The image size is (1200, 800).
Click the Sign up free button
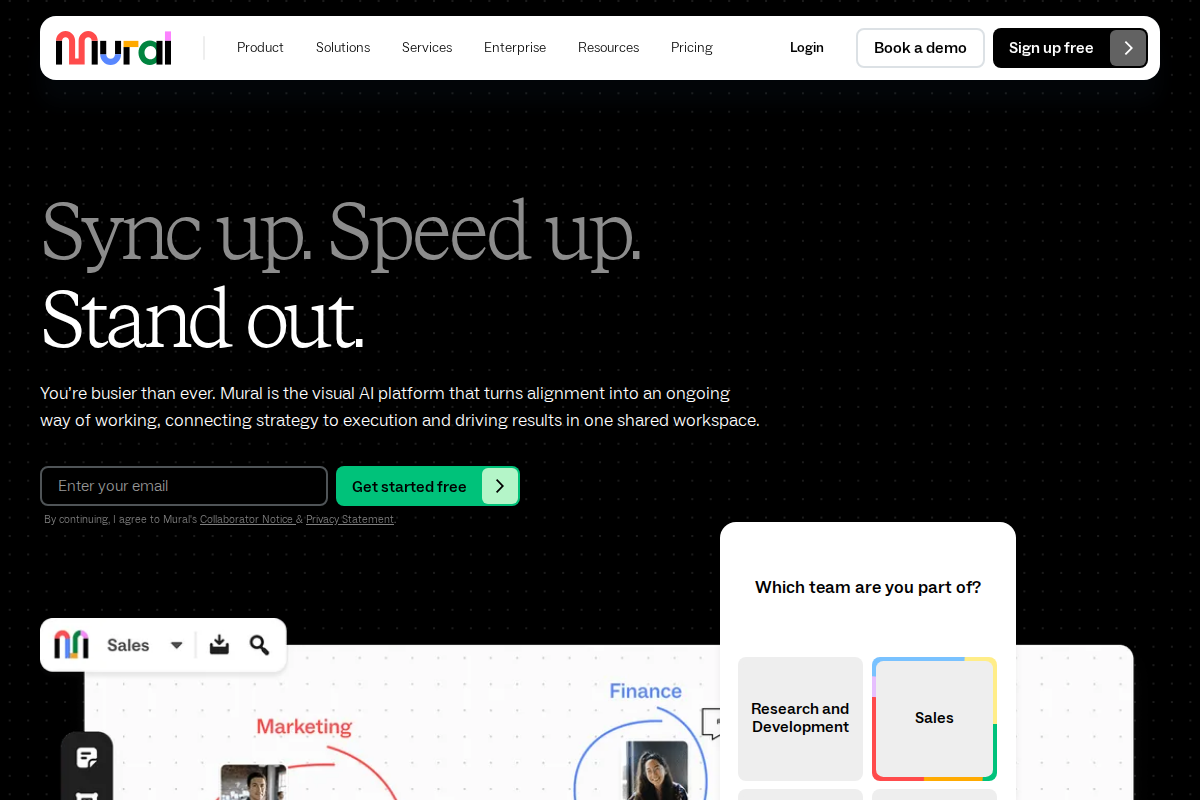[x=1070, y=48]
